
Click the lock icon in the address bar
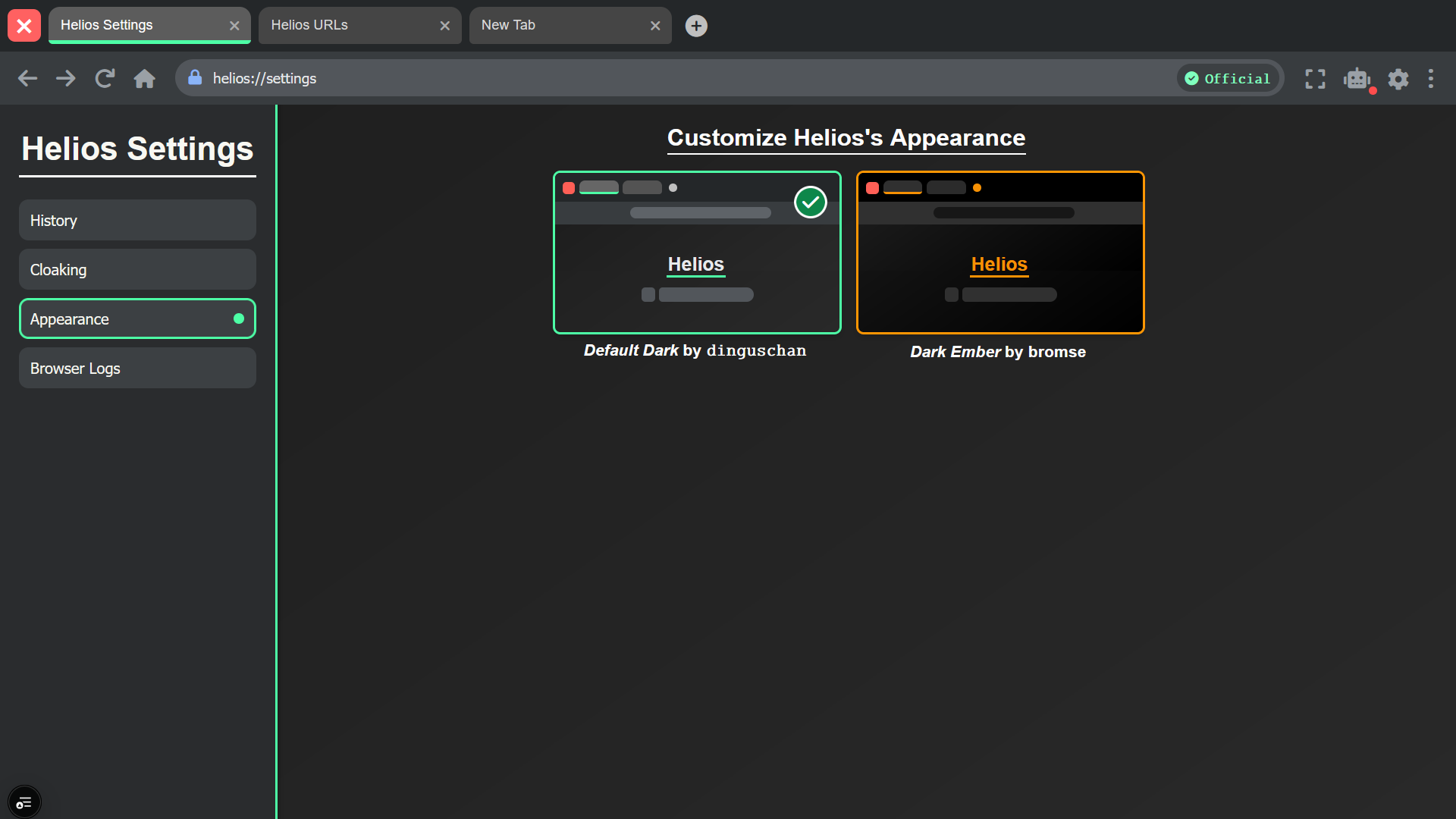click(194, 78)
